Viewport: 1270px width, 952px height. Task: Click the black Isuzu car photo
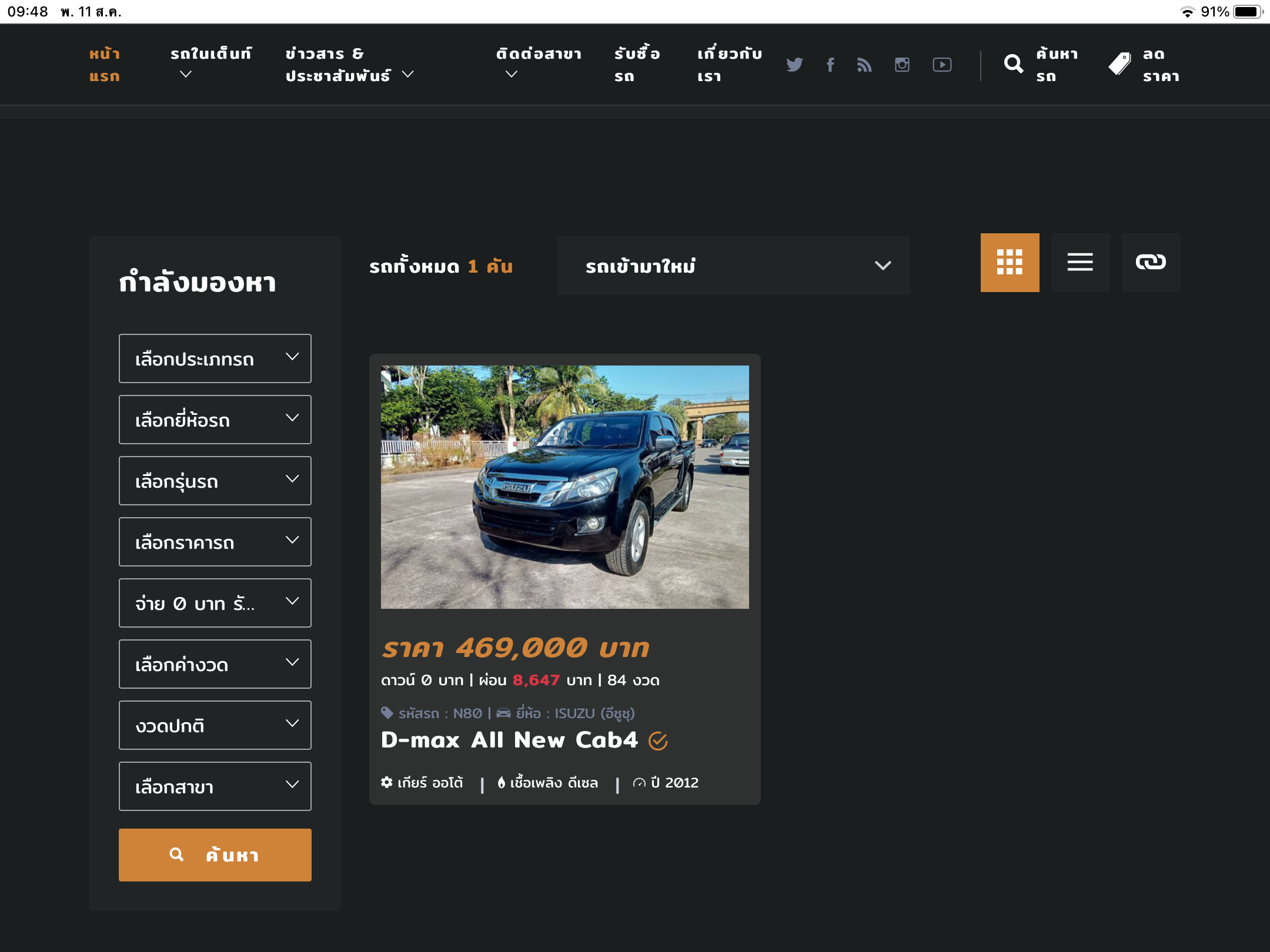click(x=564, y=487)
